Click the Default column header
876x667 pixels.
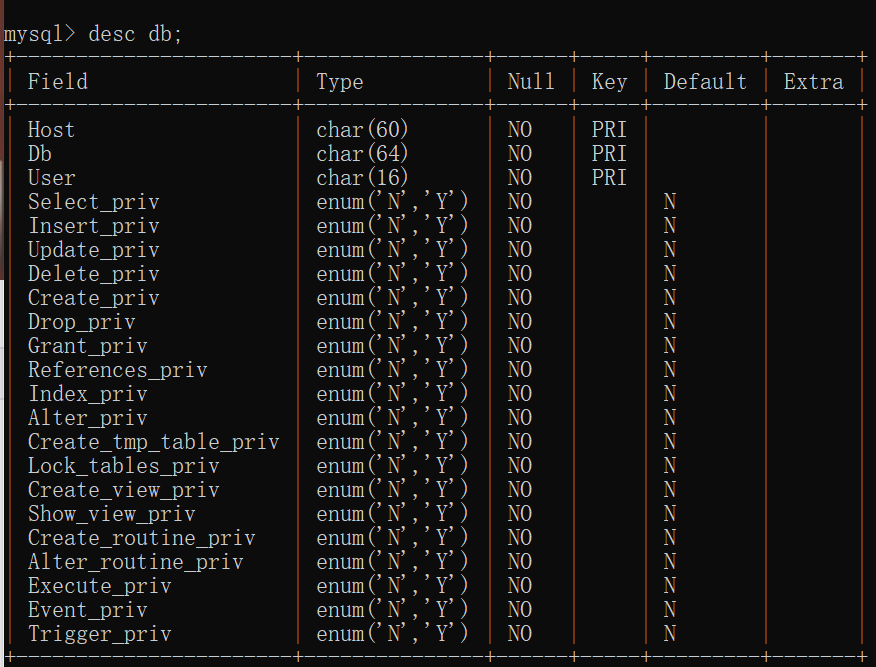coord(705,82)
